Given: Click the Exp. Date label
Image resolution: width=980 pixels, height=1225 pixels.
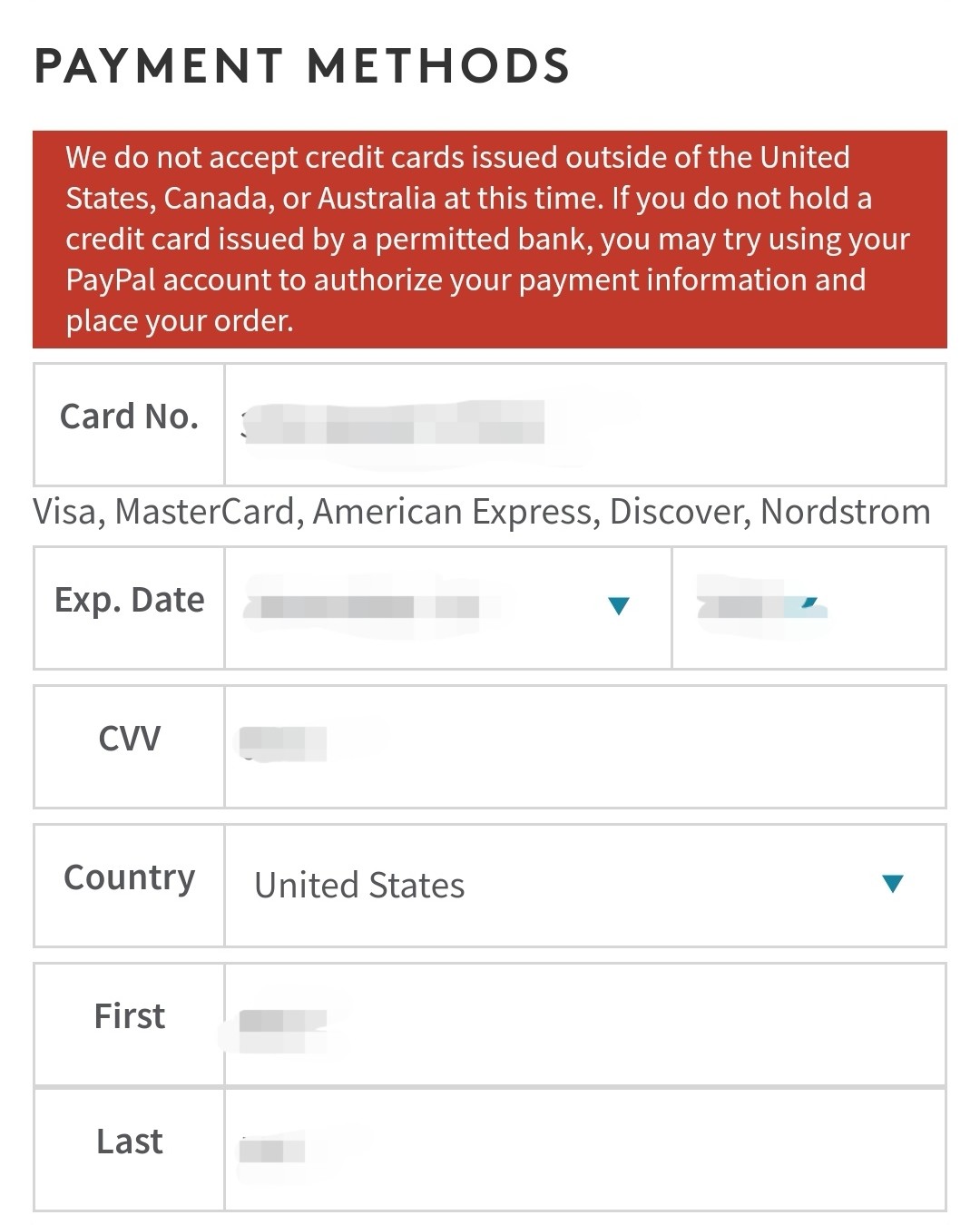Looking at the screenshot, I should pos(129,601).
